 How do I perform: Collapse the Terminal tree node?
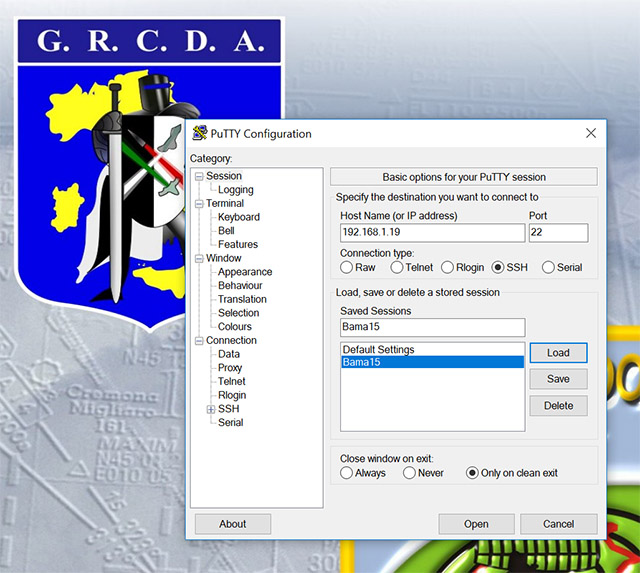[199, 204]
